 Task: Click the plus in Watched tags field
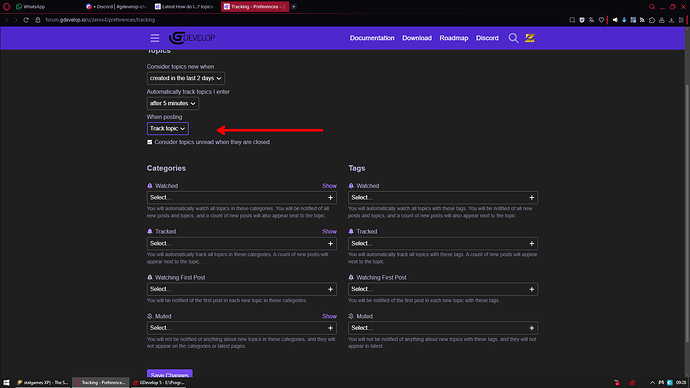coord(532,198)
